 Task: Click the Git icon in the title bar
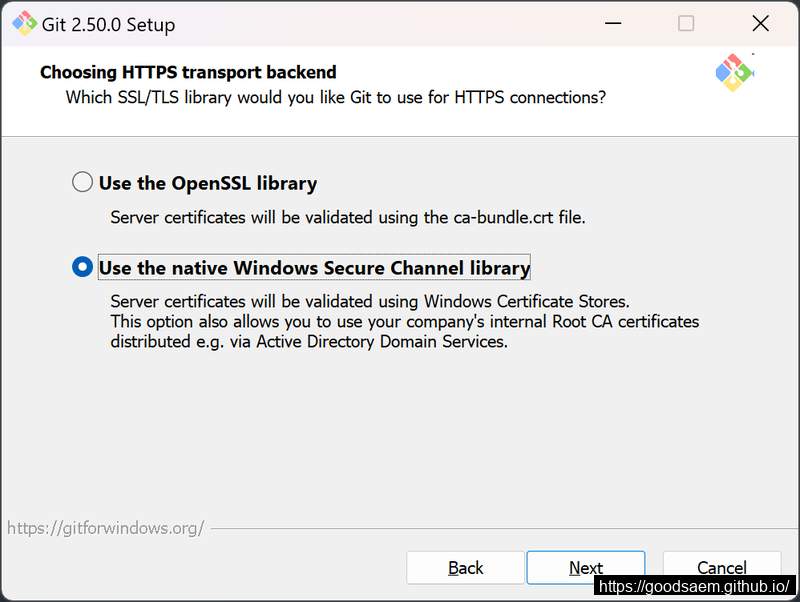[x=24, y=23]
